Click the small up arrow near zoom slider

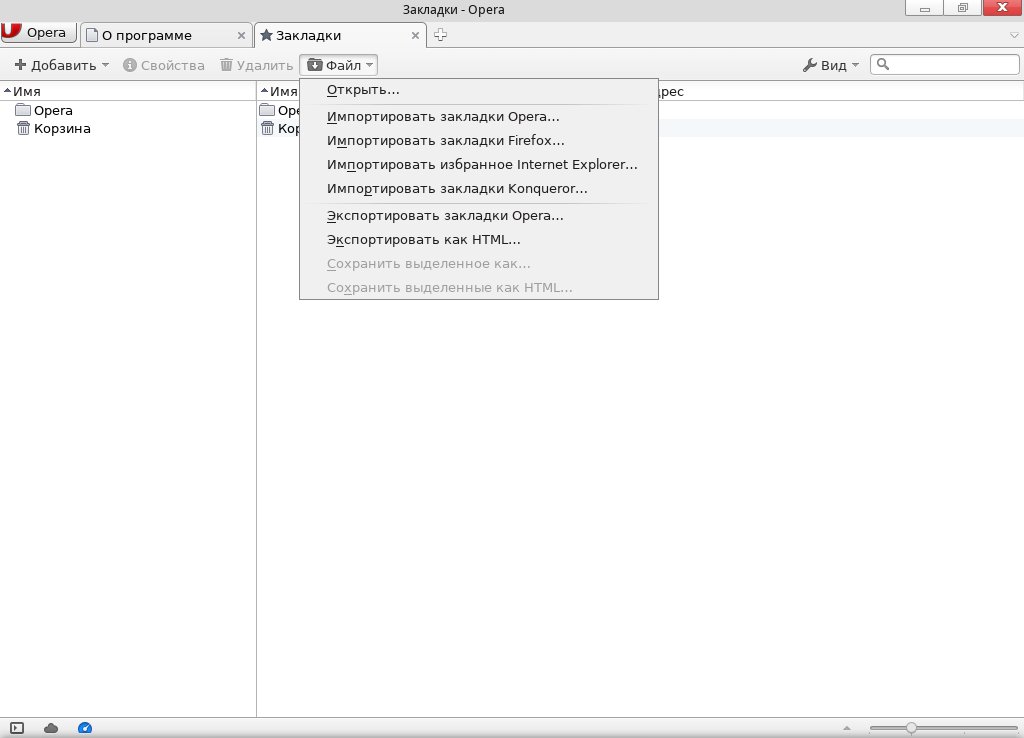pos(847,728)
